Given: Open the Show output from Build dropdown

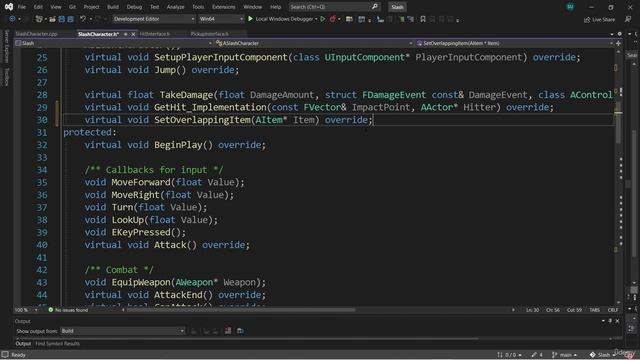Looking at the screenshot, I should [x=122, y=331].
